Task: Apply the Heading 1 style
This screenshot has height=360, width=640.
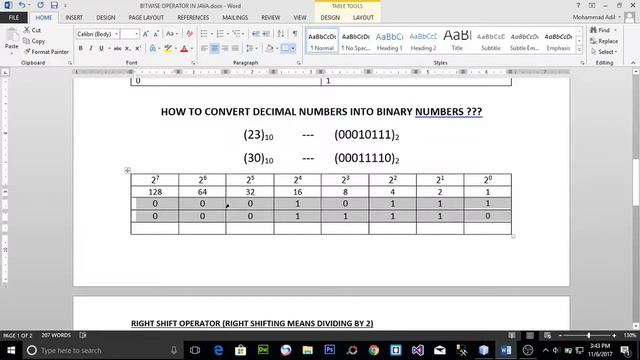Action: coord(389,41)
